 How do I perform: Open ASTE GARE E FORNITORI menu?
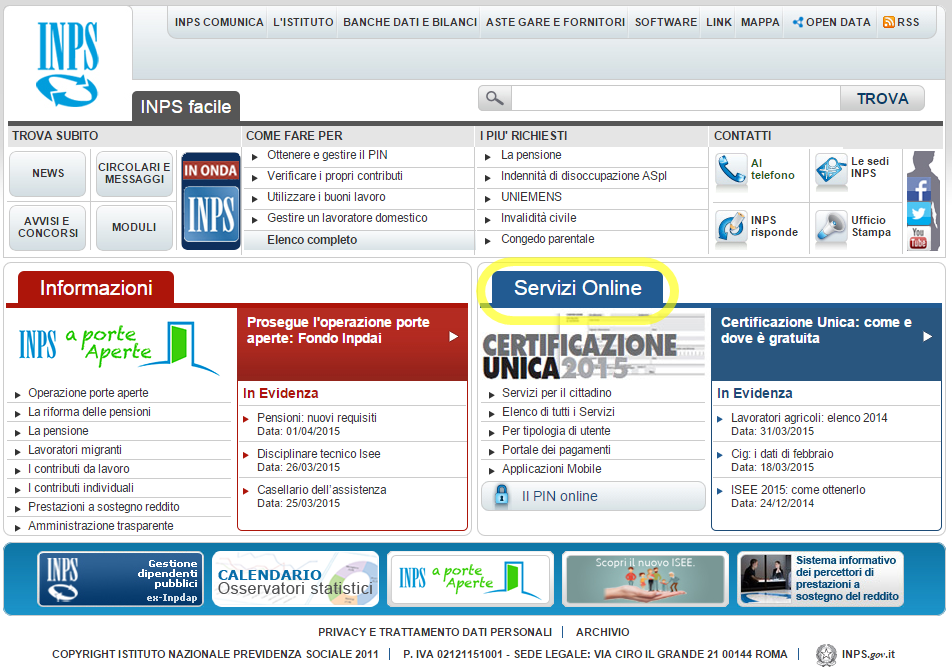555,22
